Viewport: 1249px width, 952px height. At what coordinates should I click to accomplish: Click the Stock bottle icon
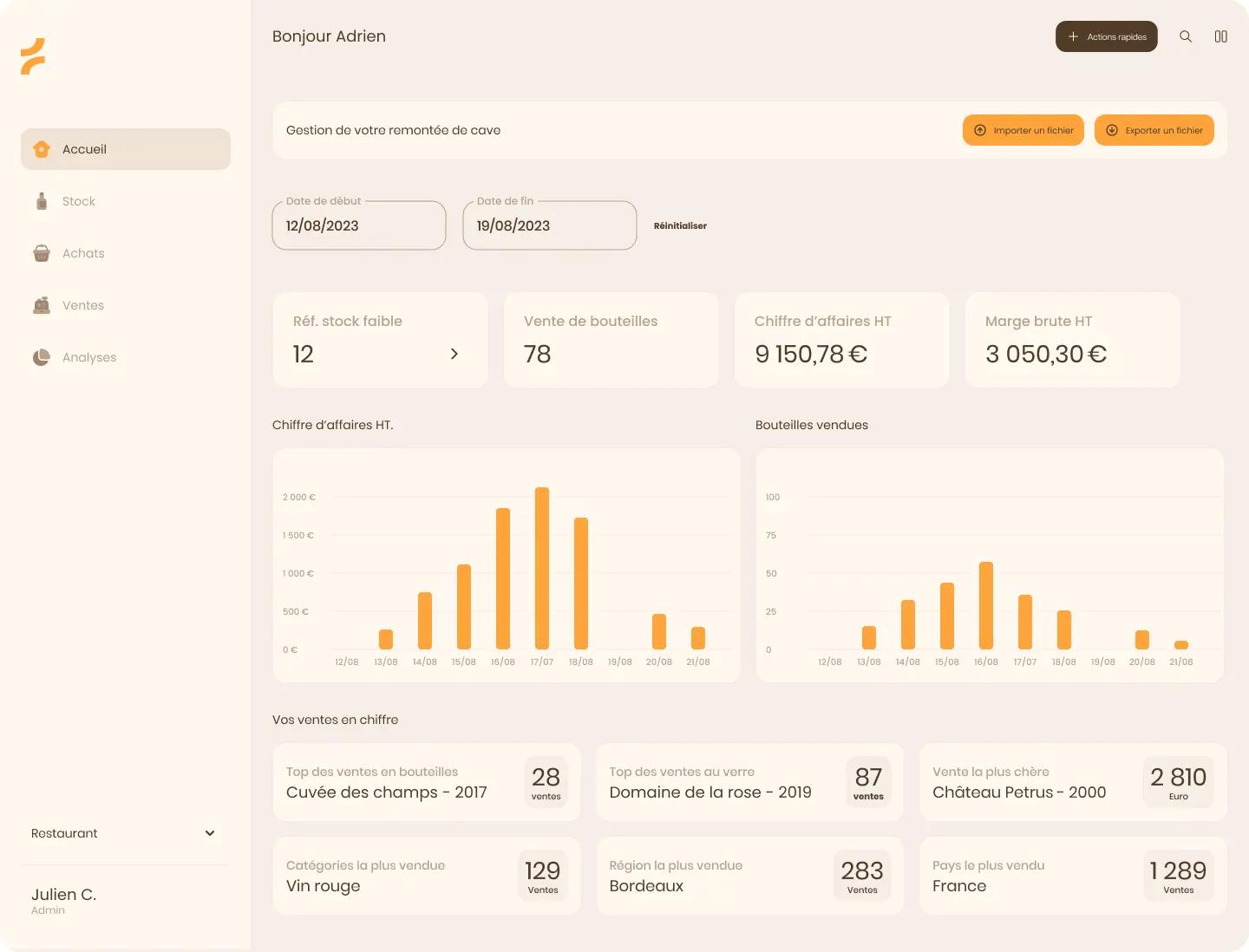pyautogui.click(x=42, y=201)
